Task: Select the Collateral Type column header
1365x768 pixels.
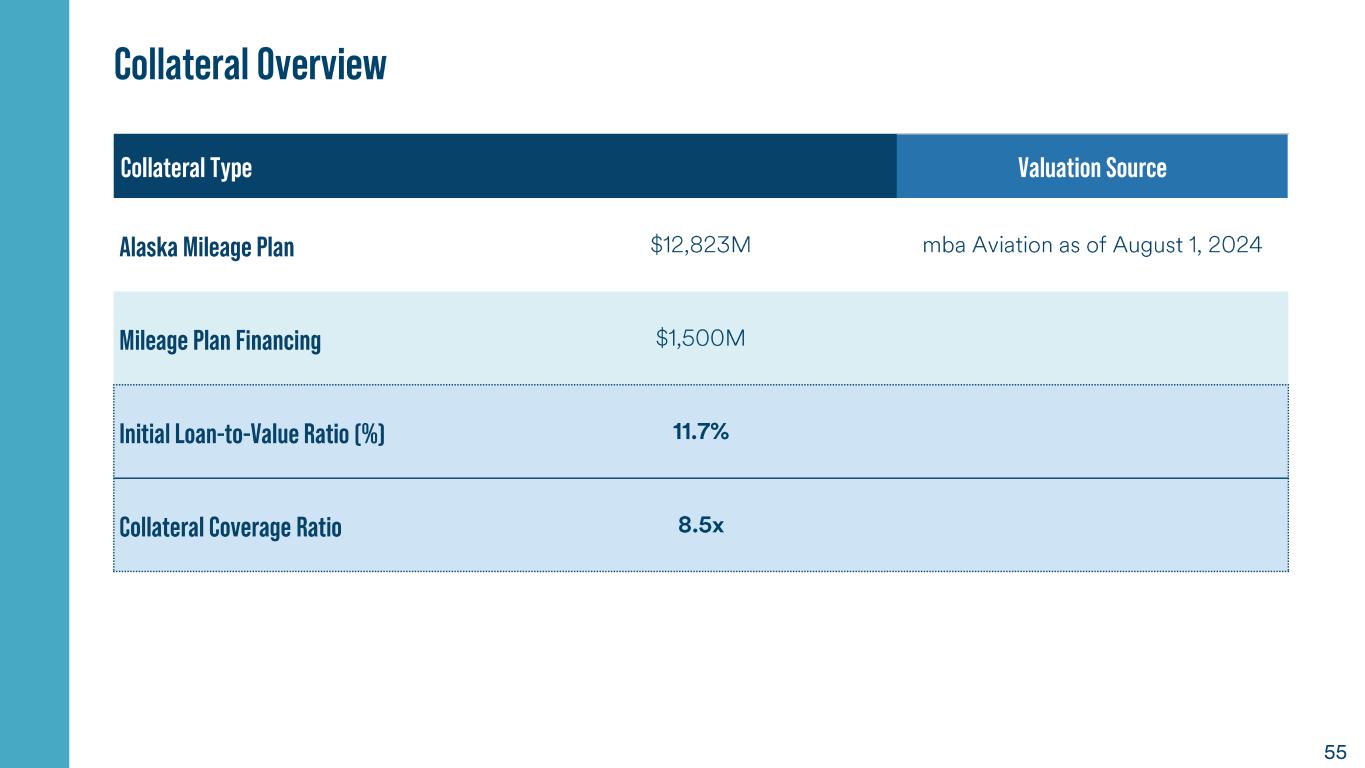Action: coord(186,167)
